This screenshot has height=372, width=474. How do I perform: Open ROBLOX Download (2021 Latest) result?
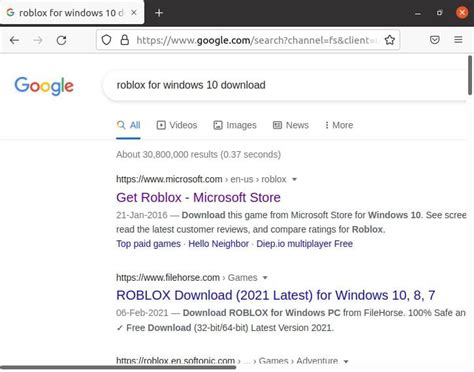pos(276,295)
